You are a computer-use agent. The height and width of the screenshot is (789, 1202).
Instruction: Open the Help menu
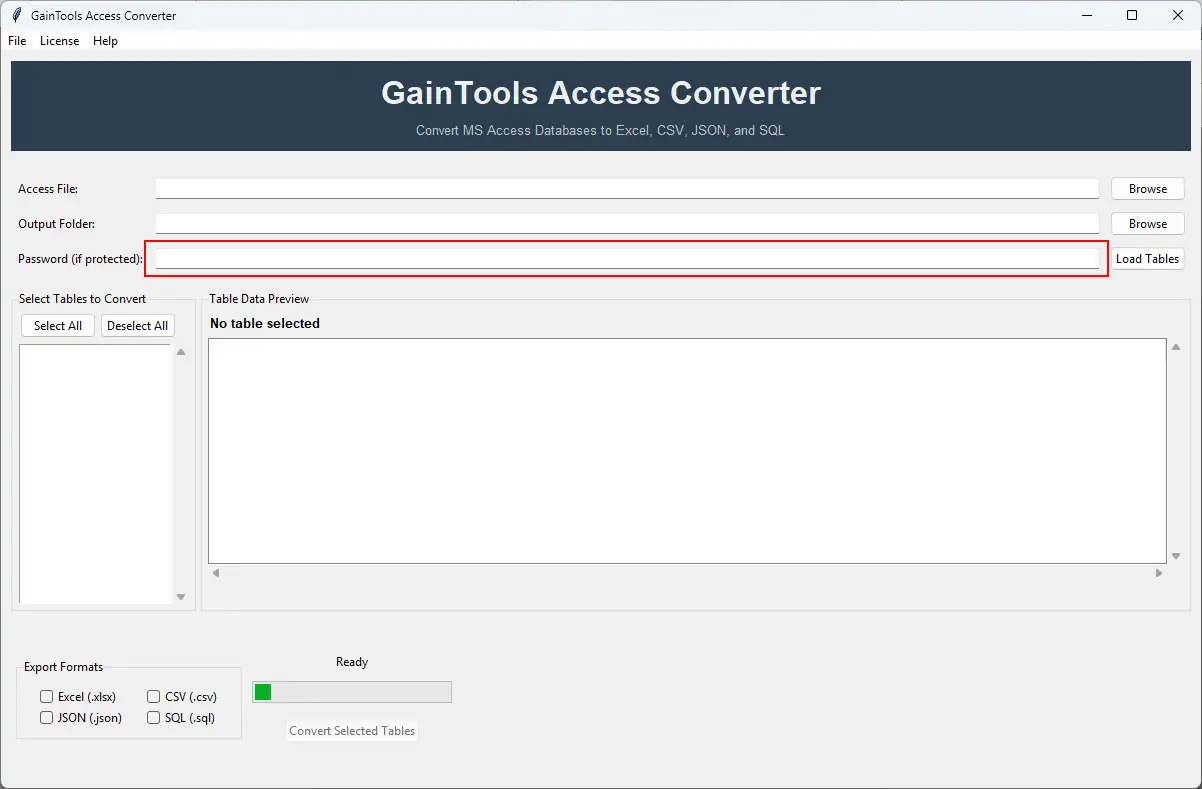(x=105, y=41)
